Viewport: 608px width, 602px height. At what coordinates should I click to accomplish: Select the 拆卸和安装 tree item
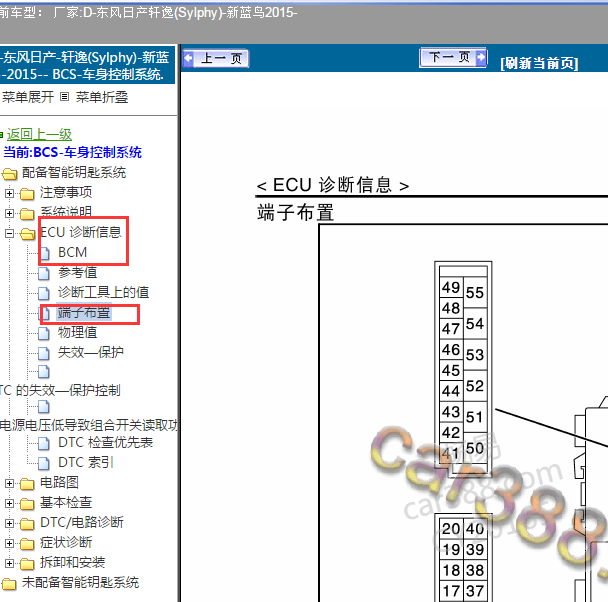73,562
